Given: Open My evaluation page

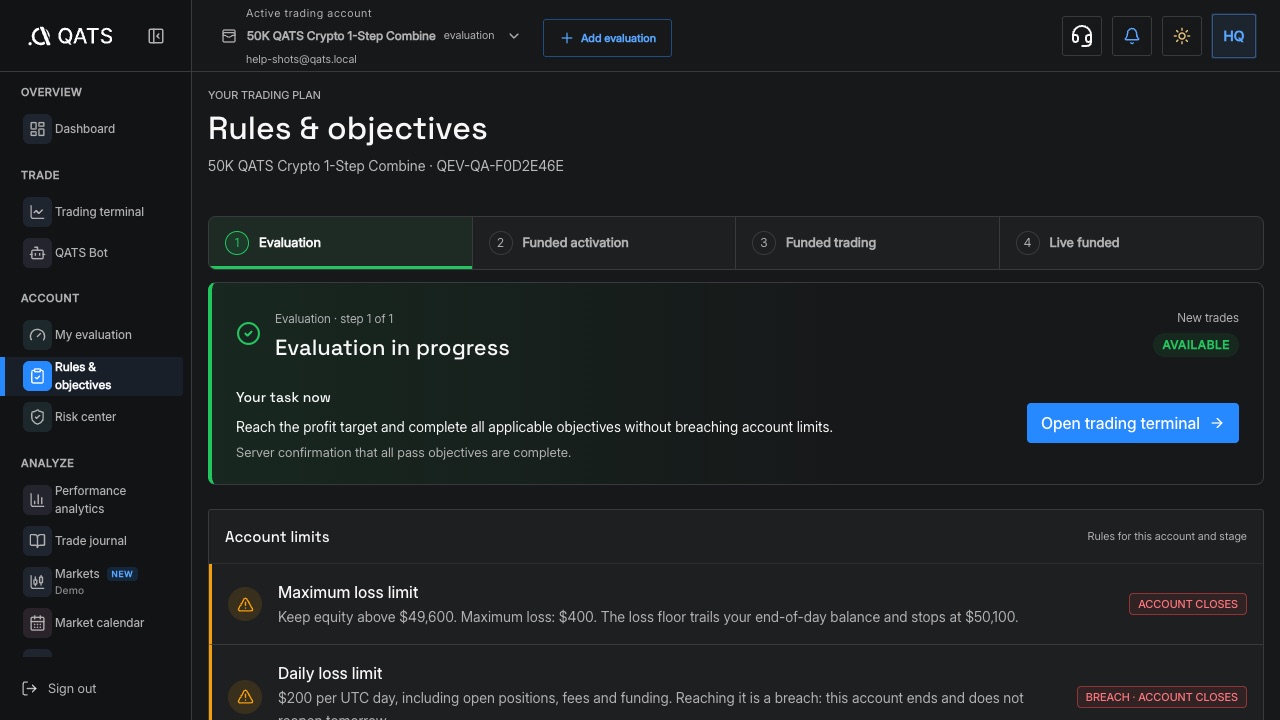Looking at the screenshot, I should pos(102,335).
